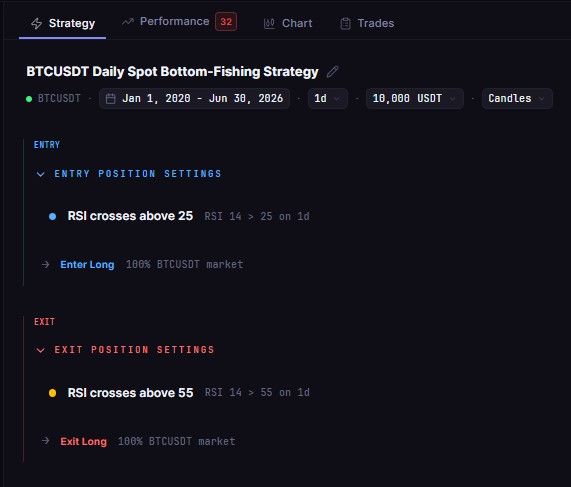
Task: Click the 100% BTCUSDT market text under Exit Long
Action: pyautogui.click(x=177, y=441)
